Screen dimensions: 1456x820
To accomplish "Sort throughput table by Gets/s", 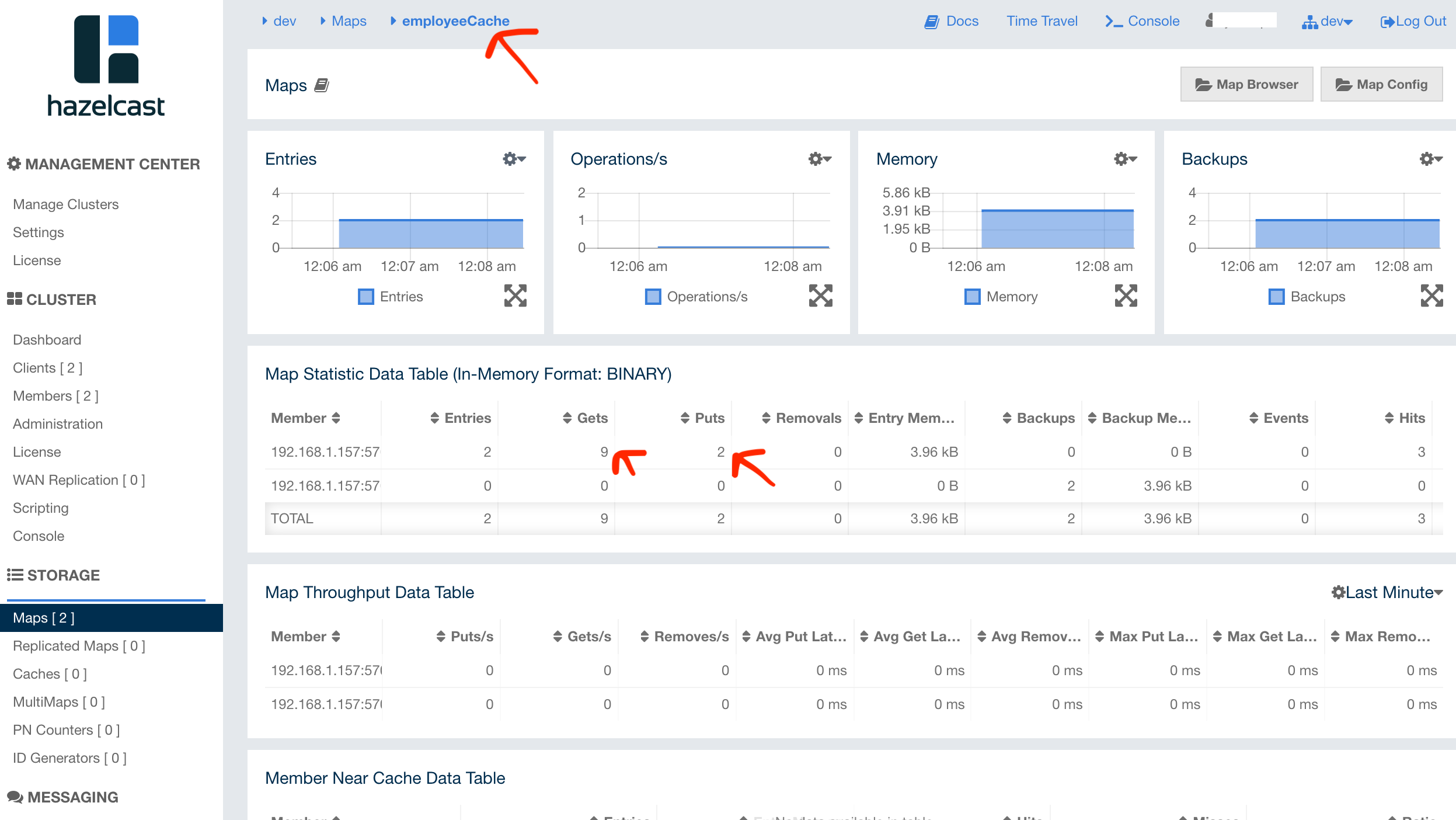I will click(582, 637).
